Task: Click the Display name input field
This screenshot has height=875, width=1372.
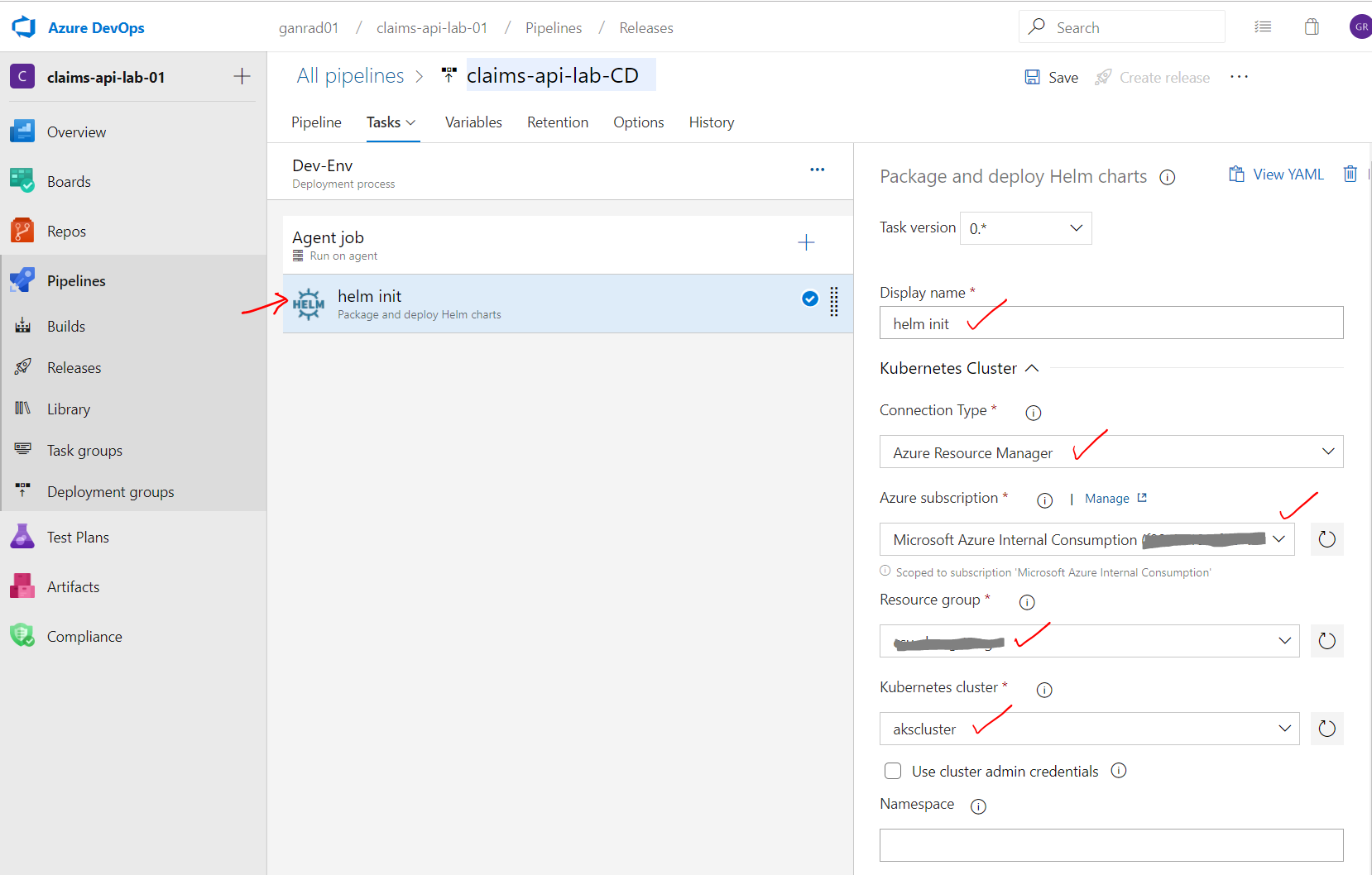Action: coord(1111,323)
